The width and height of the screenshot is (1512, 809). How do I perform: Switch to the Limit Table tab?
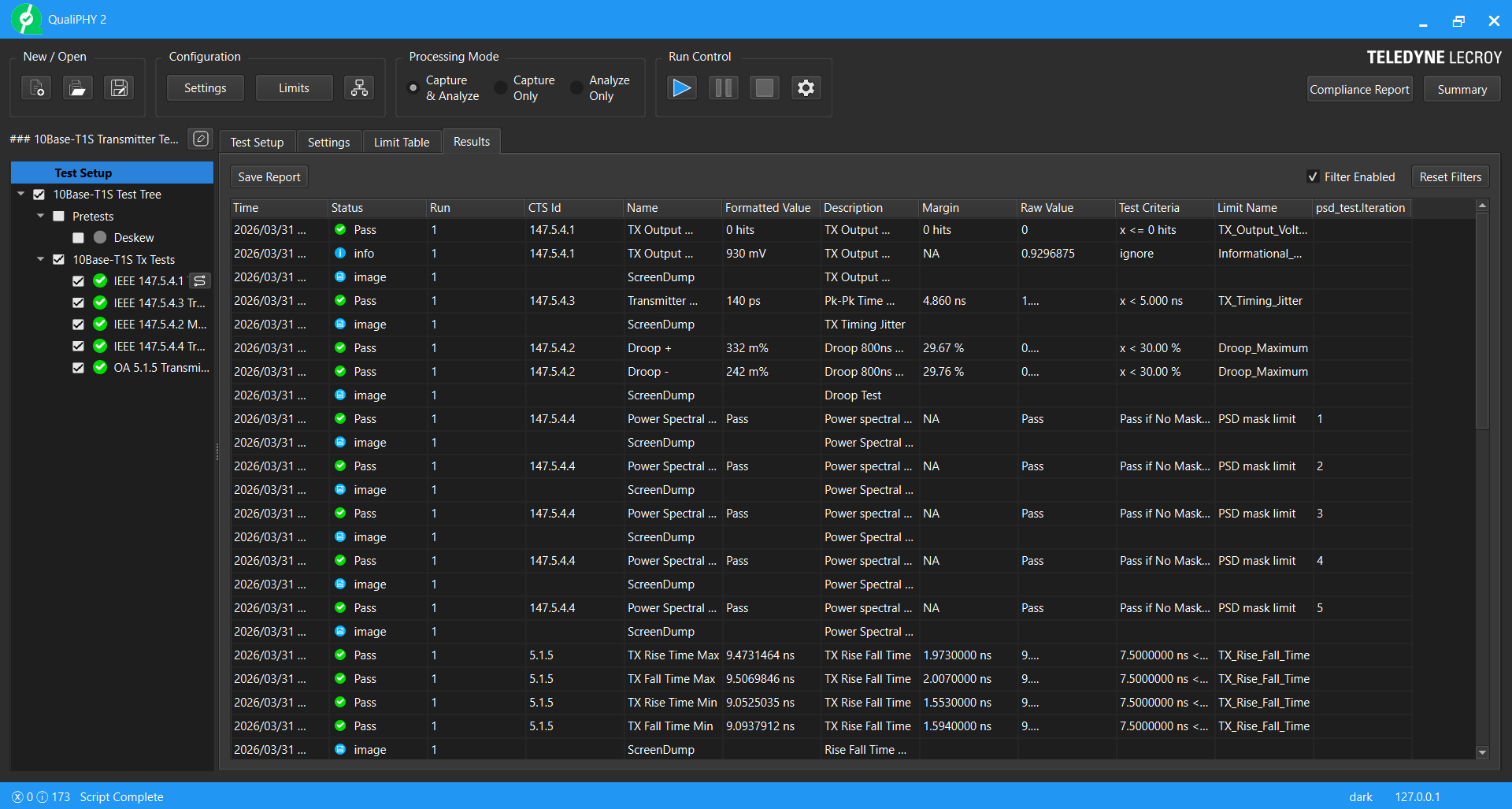[401, 143]
